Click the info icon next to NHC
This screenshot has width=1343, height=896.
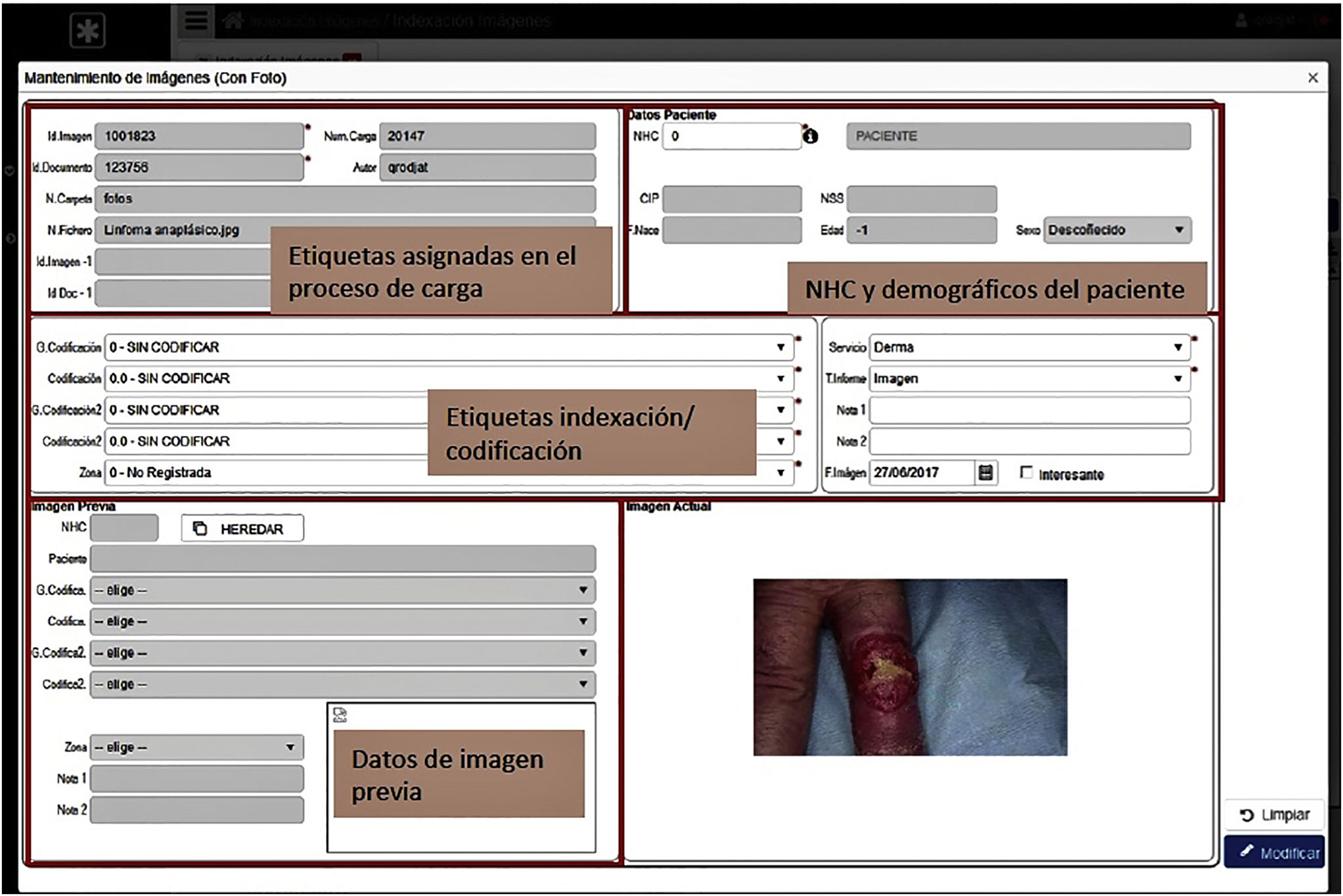pos(810,136)
